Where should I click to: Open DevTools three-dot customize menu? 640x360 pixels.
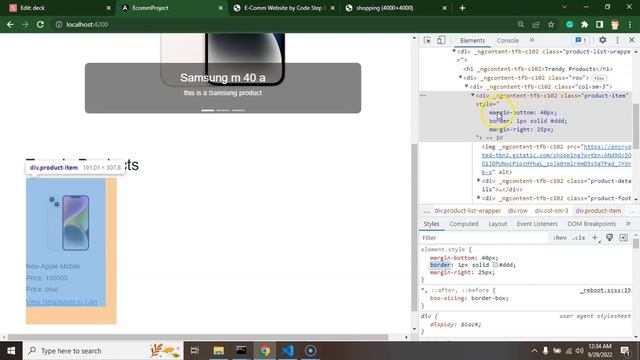[x=617, y=40]
